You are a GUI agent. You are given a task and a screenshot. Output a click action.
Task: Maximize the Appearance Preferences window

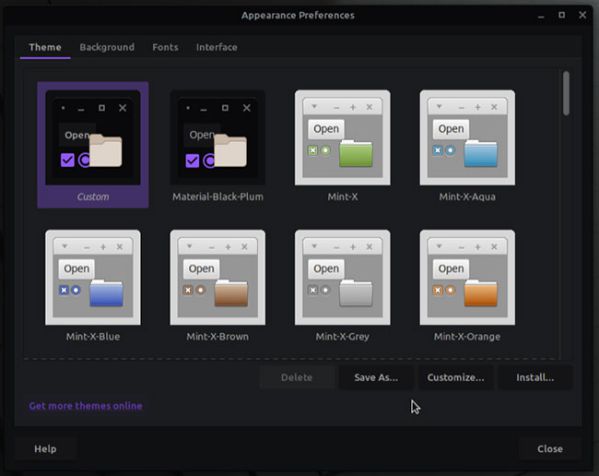pos(562,15)
